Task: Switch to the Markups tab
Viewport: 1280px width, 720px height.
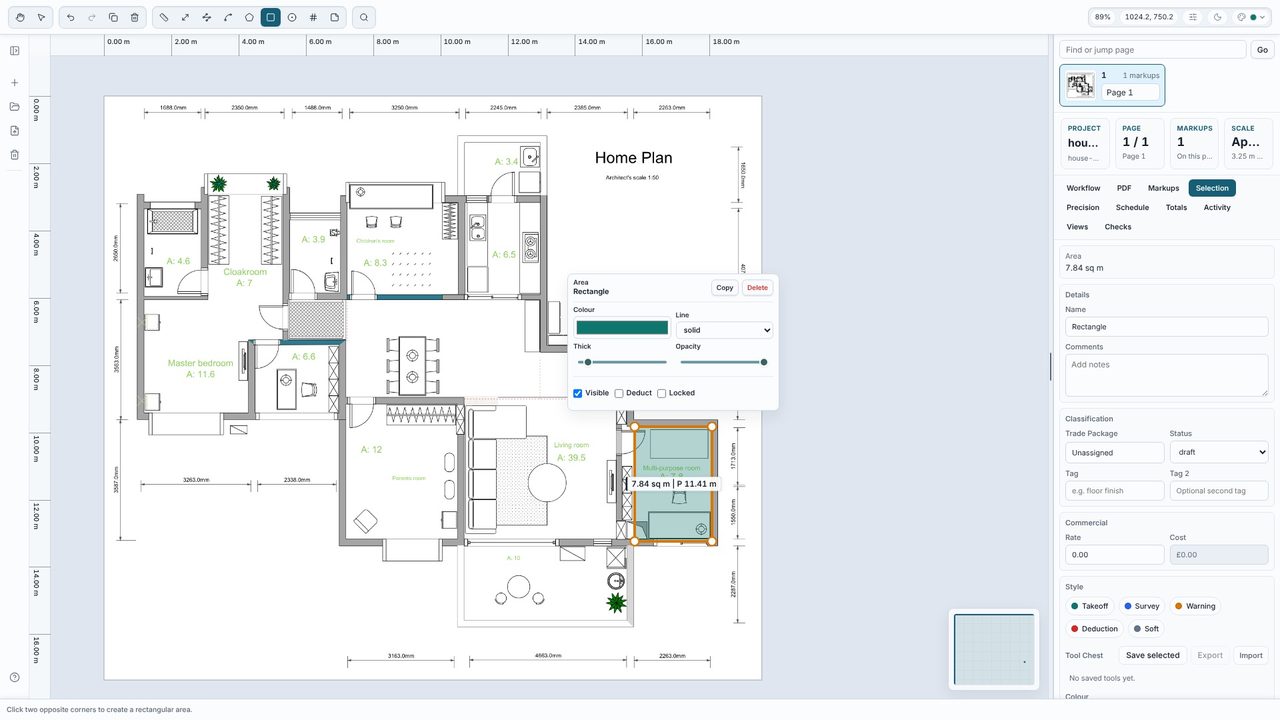Action: [1163, 188]
